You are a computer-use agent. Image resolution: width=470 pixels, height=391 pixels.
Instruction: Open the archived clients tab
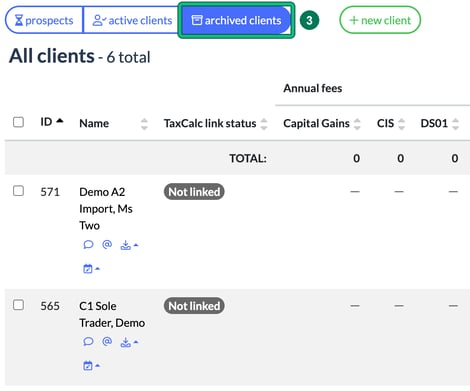[236, 20]
